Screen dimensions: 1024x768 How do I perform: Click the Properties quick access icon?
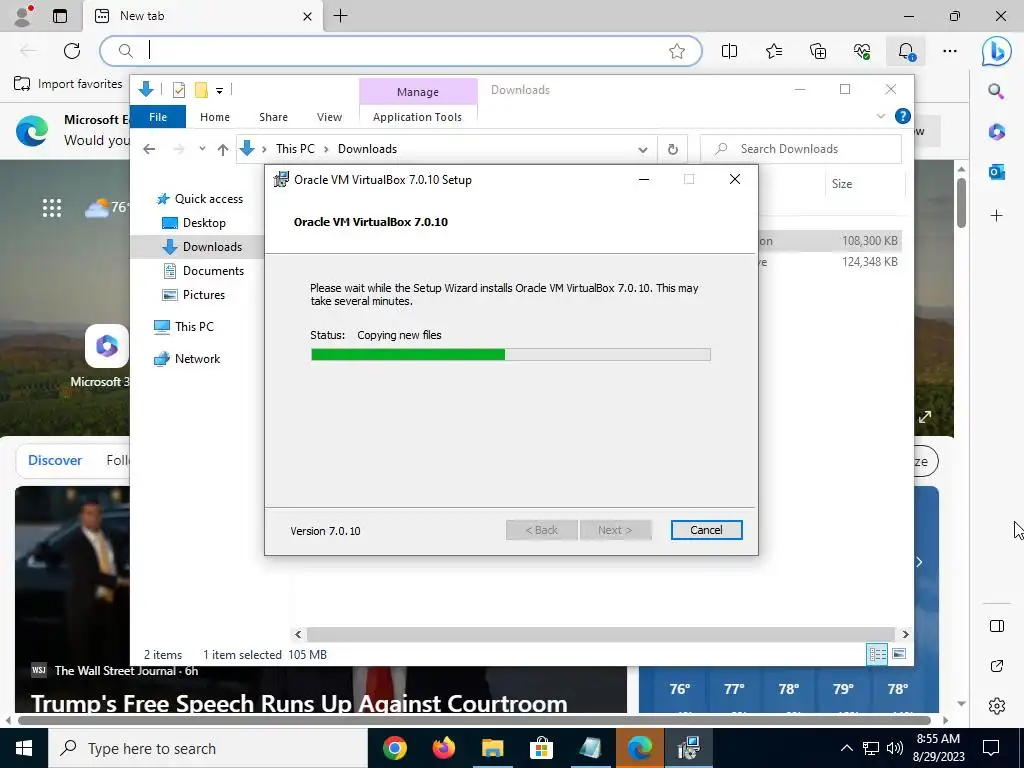pos(178,90)
